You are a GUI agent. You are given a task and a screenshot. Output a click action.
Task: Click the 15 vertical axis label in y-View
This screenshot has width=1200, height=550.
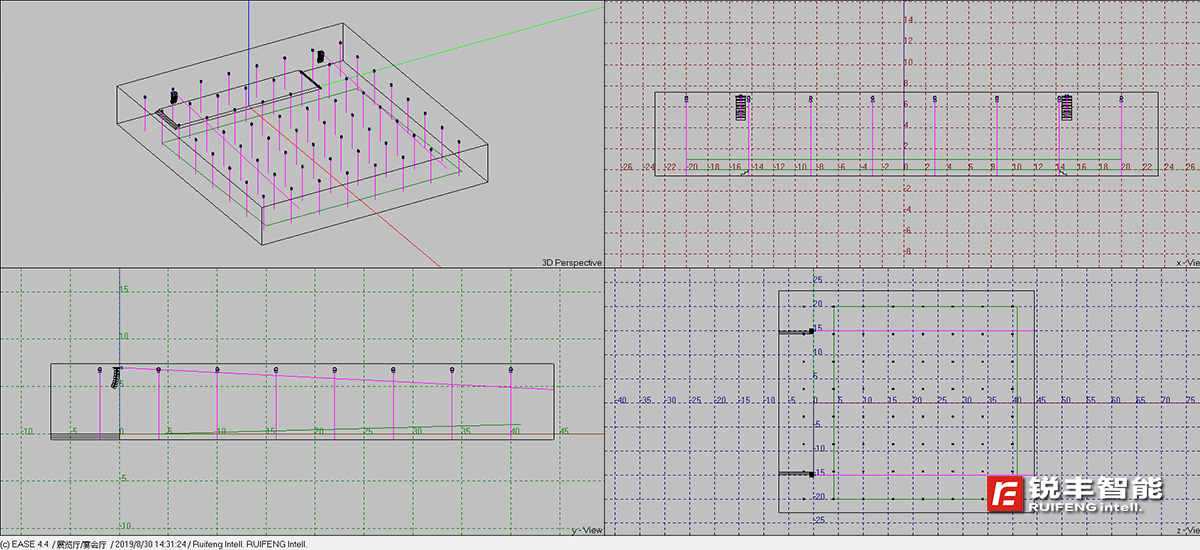125,289
